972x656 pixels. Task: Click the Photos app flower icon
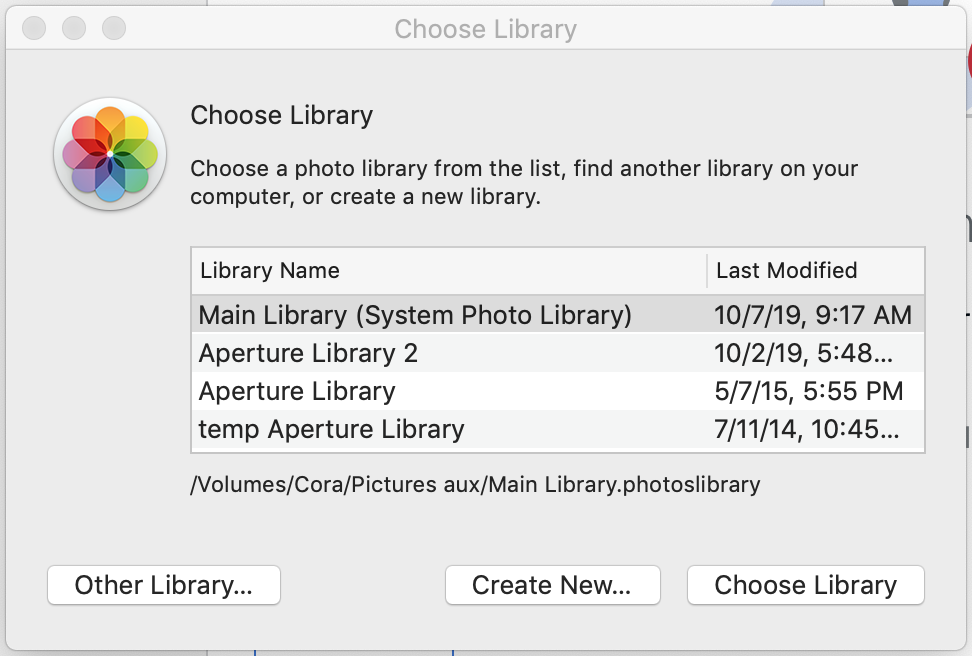tap(110, 153)
